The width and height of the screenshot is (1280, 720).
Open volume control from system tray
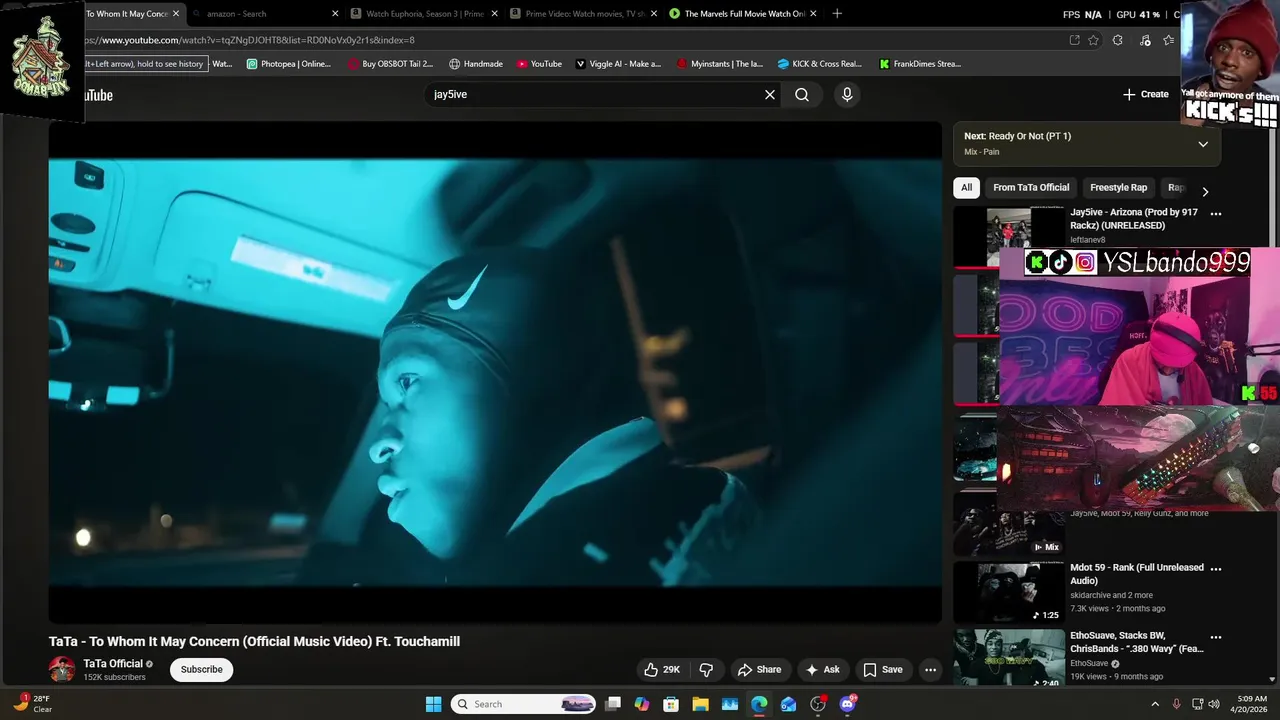click(x=1214, y=704)
